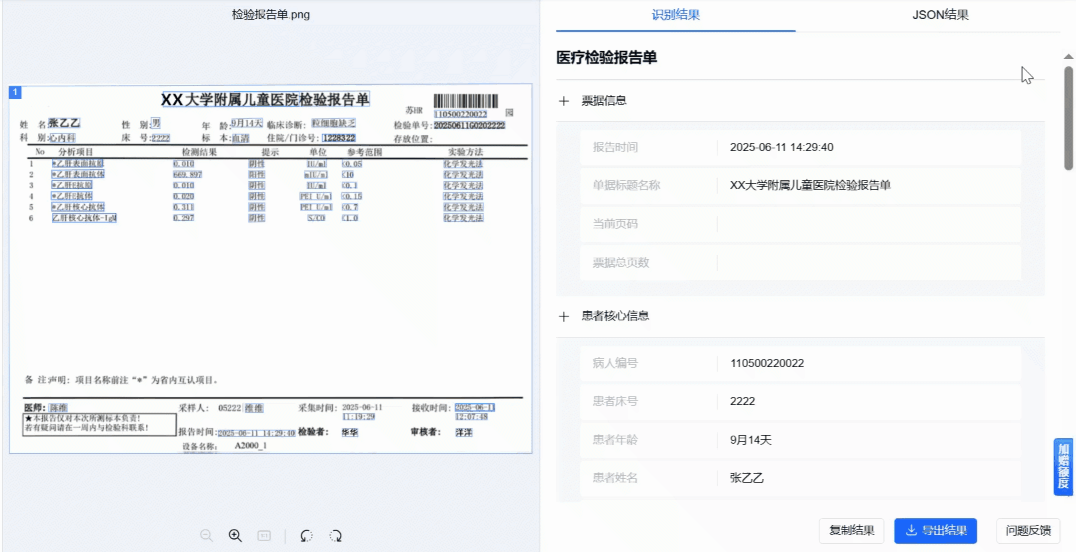Click the 患者核心信息 section title
Screen dimensions: 1076x552
[616, 317]
